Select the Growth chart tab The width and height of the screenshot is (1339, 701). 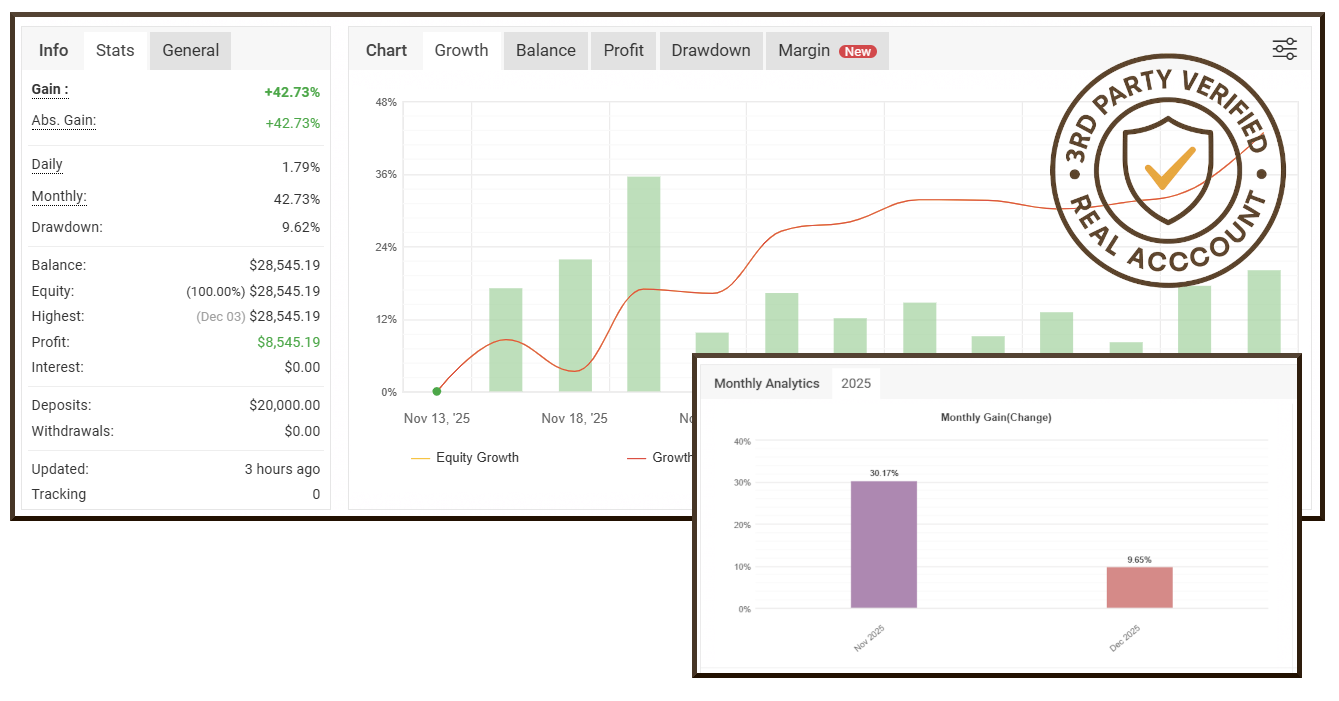coord(461,50)
